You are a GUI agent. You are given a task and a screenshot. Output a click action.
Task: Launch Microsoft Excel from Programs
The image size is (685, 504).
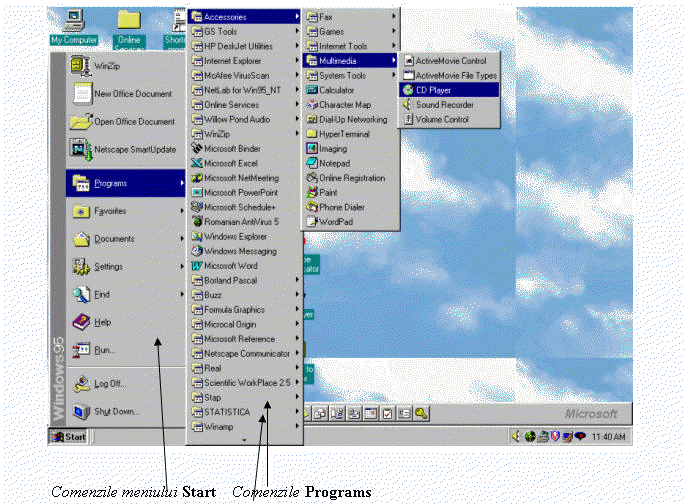(x=198, y=162)
